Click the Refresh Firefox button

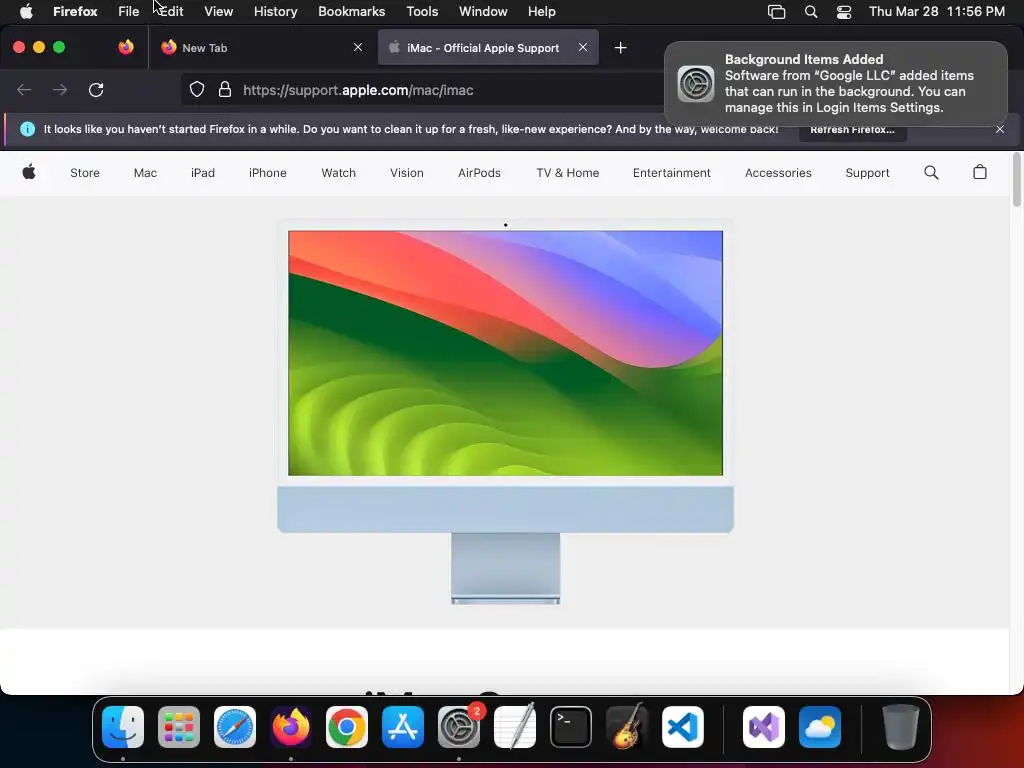(852, 129)
